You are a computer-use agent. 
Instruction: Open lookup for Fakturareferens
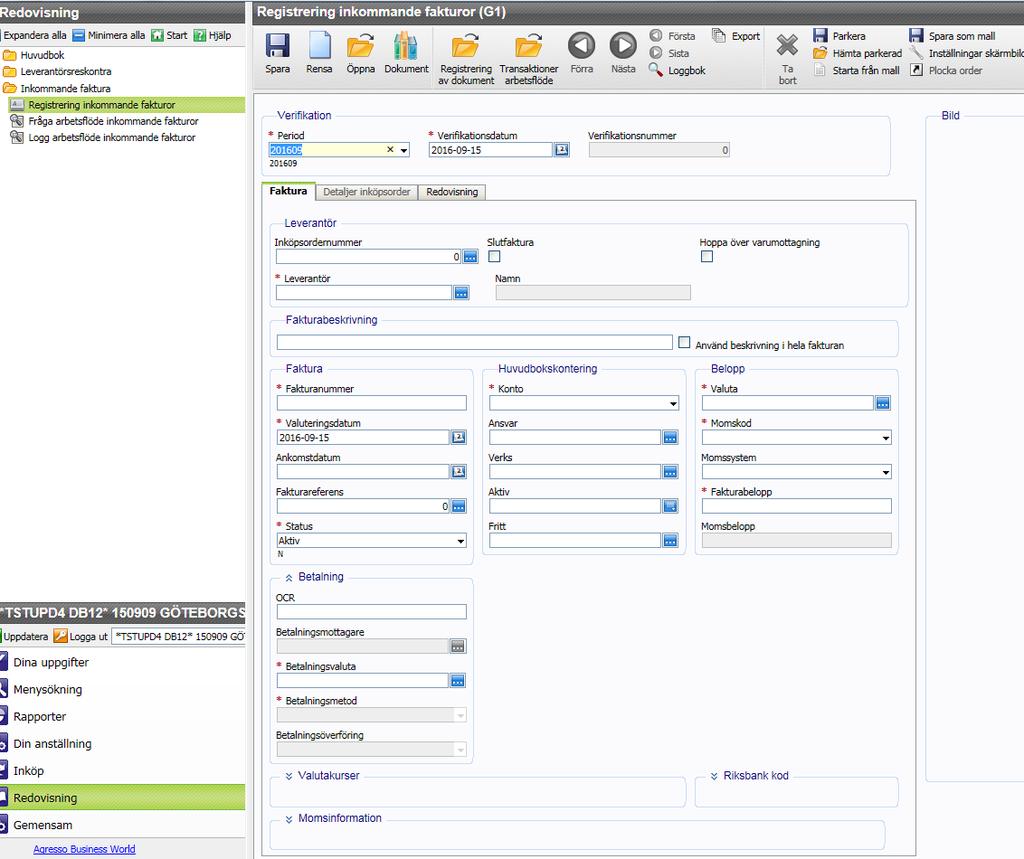[458, 506]
